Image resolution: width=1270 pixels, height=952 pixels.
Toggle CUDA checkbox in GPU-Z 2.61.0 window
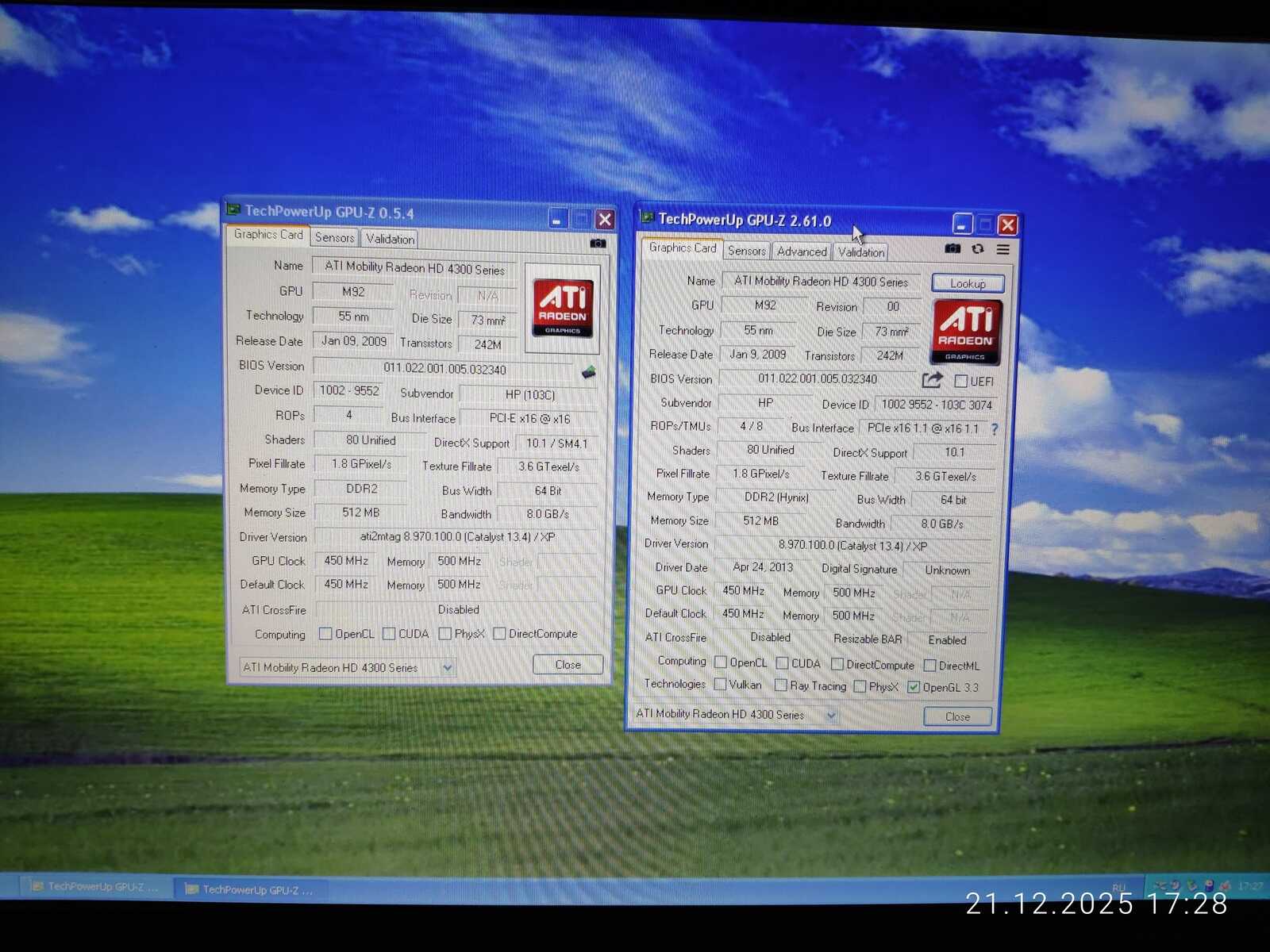coord(782,662)
